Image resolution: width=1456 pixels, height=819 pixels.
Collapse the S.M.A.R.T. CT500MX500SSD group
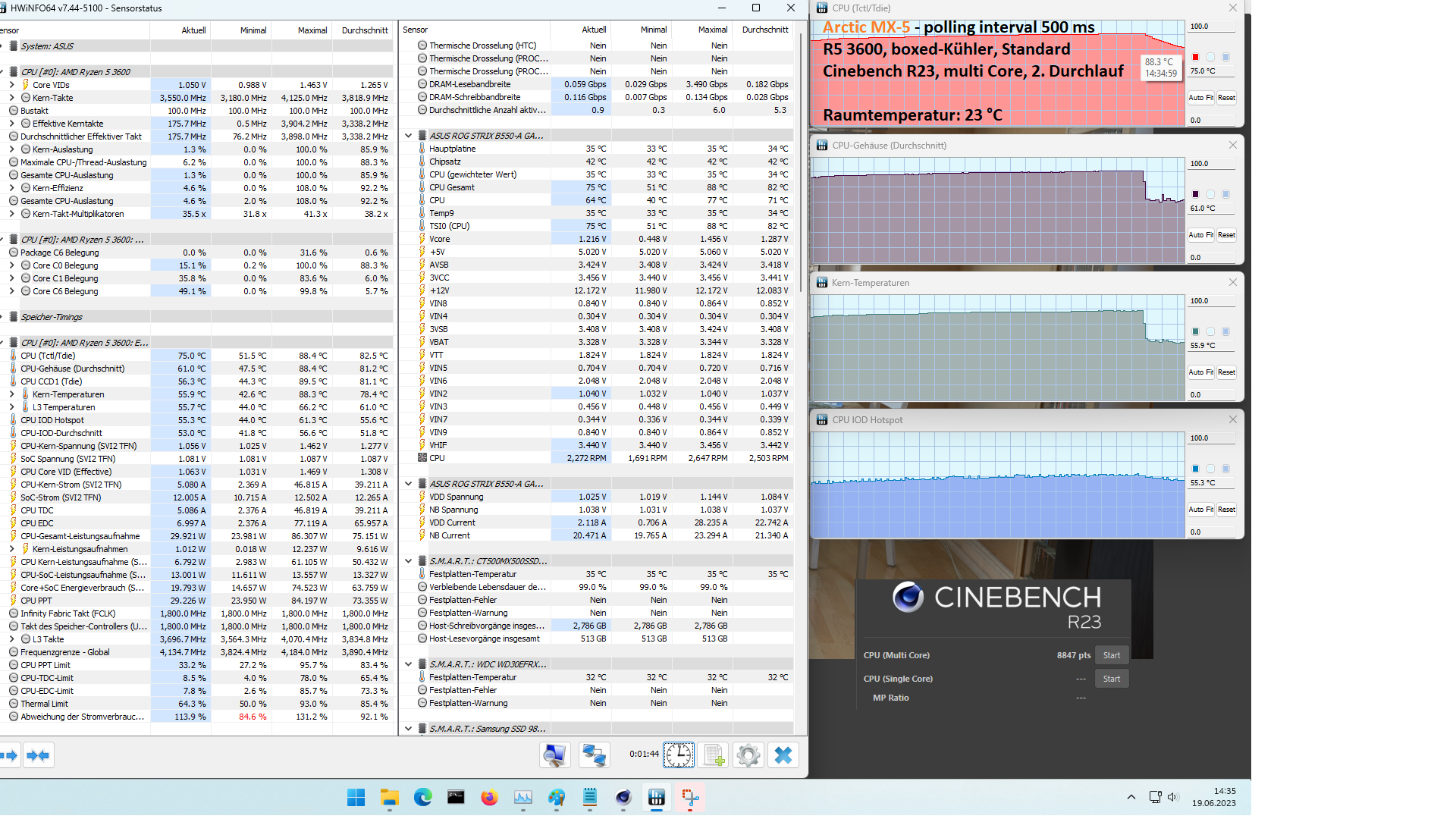point(408,561)
